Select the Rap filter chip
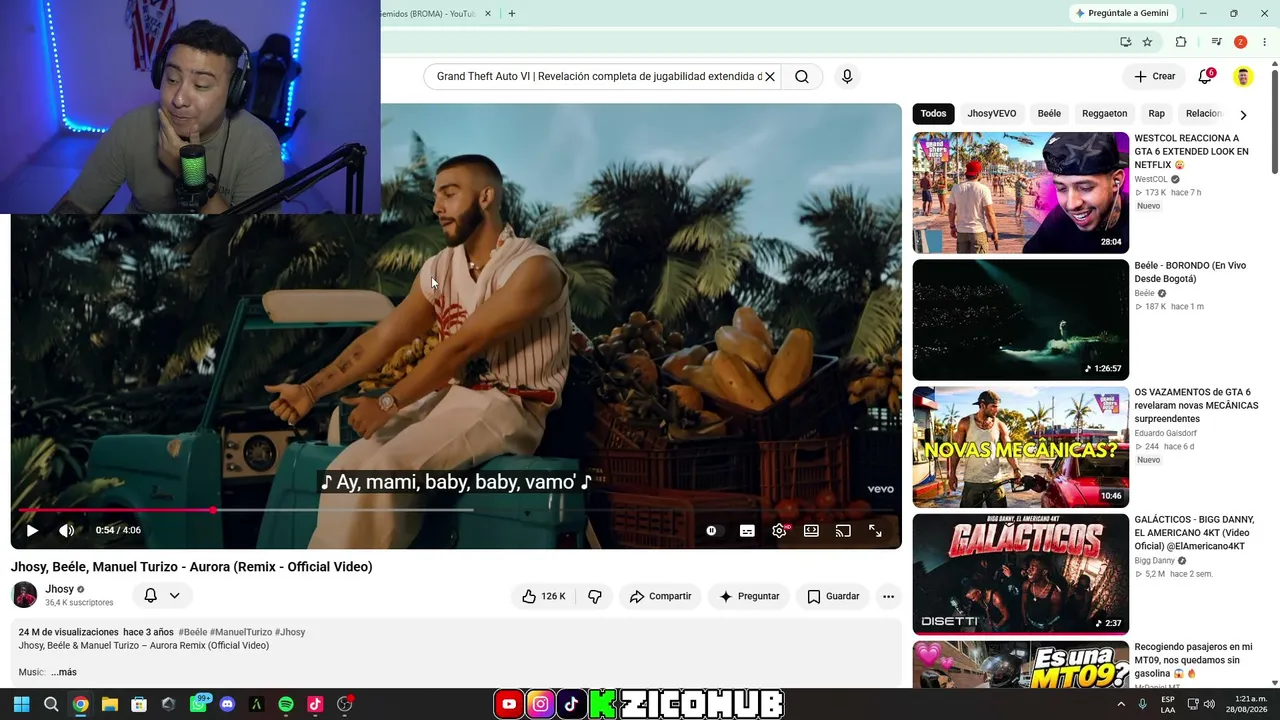The image size is (1280, 720). pos(1157,114)
